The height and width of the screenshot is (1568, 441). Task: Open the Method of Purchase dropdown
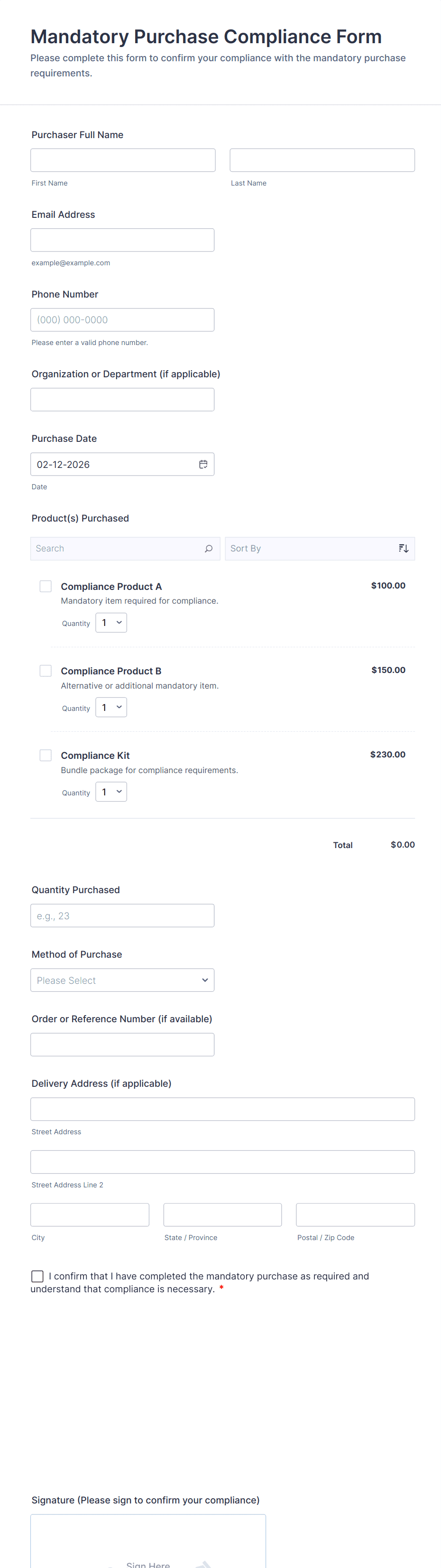[x=122, y=980]
